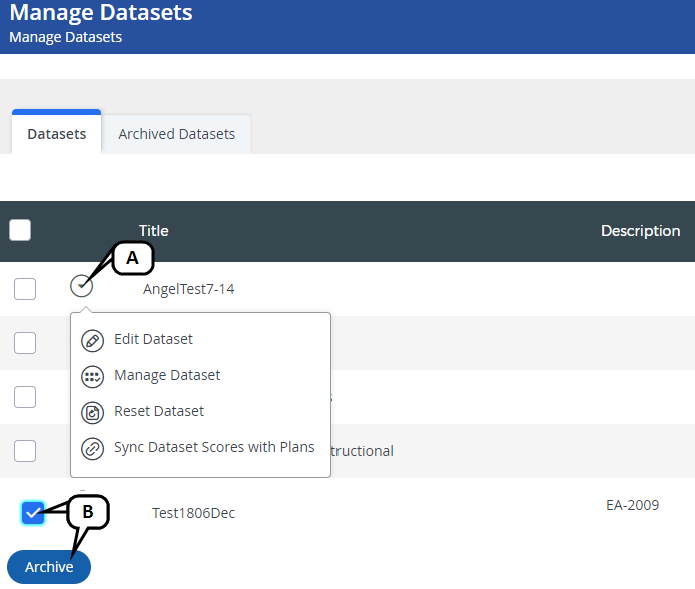The width and height of the screenshot is (695, 589).
Task: Click the chain-link icon for Sync Dataset Scores
Action: [x=92, y=448]
